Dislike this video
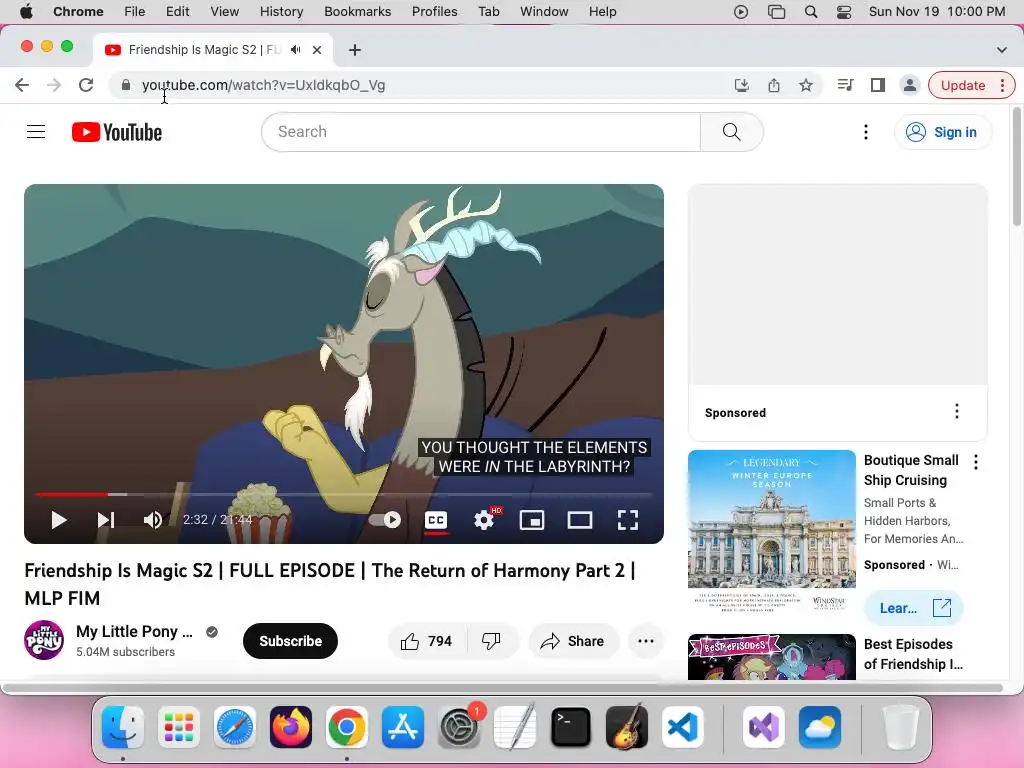Screen dimensions: 1024x768 pyautogui.click(x=492, y=641)
